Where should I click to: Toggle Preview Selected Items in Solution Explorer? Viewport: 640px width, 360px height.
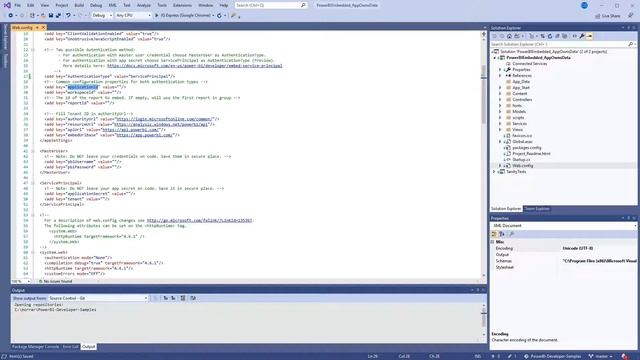[x=589, y=36]
